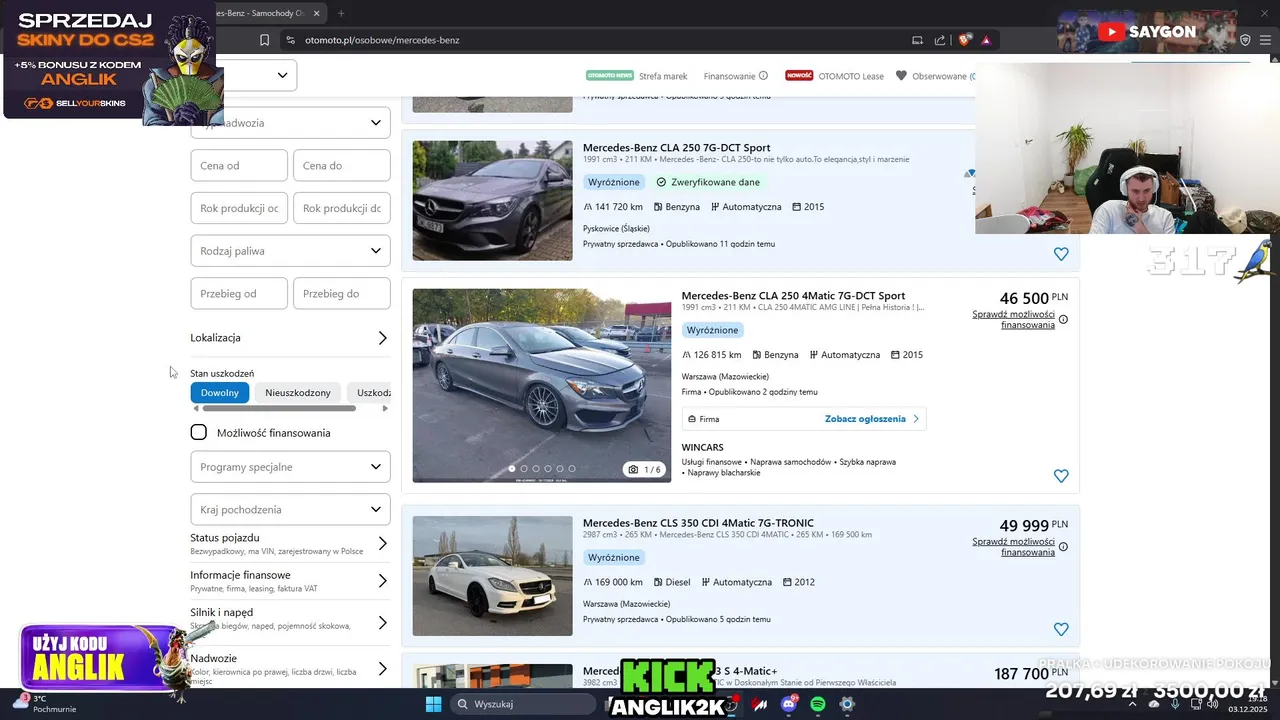Open the Kraj pochodzenia dropdown
The image size is (1280, 720).
tap(290, 509)
